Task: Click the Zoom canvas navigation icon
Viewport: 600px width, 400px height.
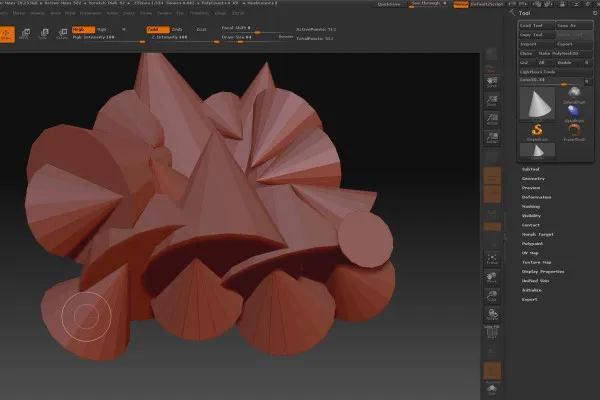Action: (492, 101)
